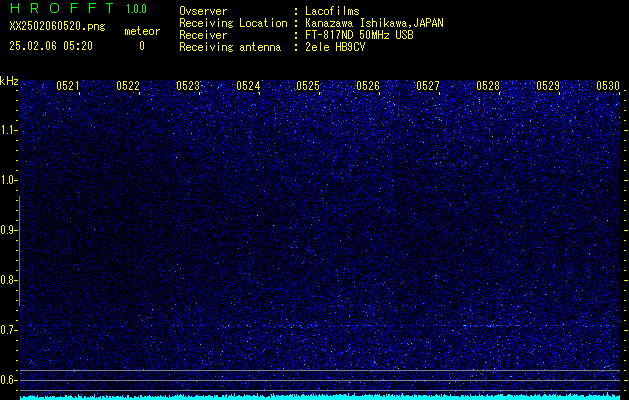The width and height of the screenshot is (629, 400).
Task: Click FT-817ND 50MHz USB text
Action: (359, 35)
